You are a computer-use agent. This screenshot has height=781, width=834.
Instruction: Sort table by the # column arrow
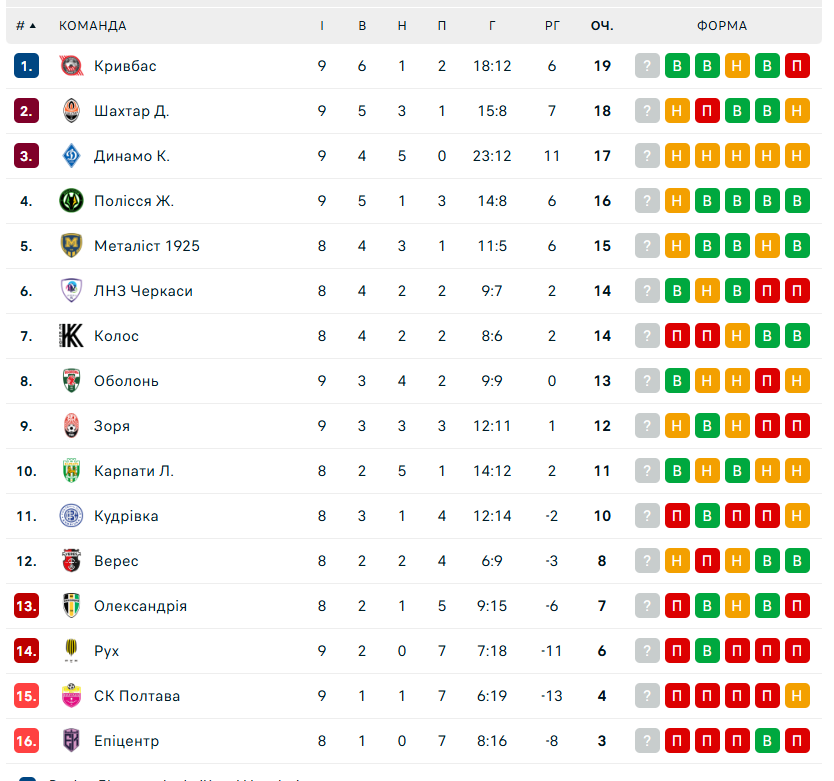pos(32,25)
